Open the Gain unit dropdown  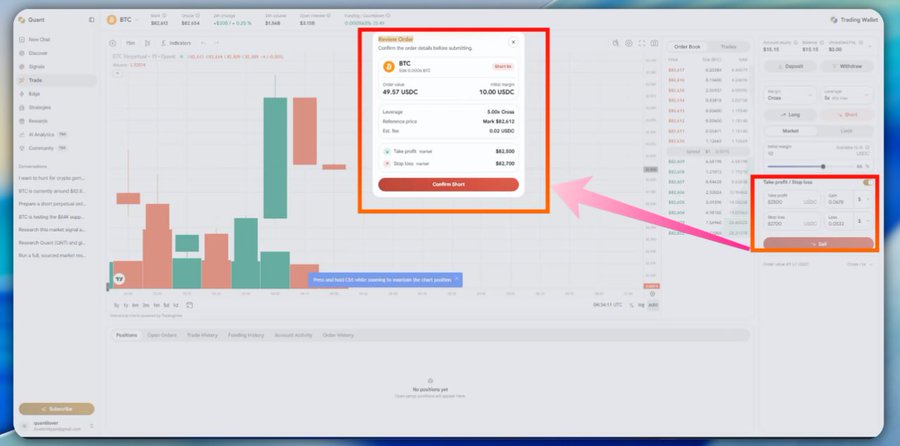[x=864, y=199]
